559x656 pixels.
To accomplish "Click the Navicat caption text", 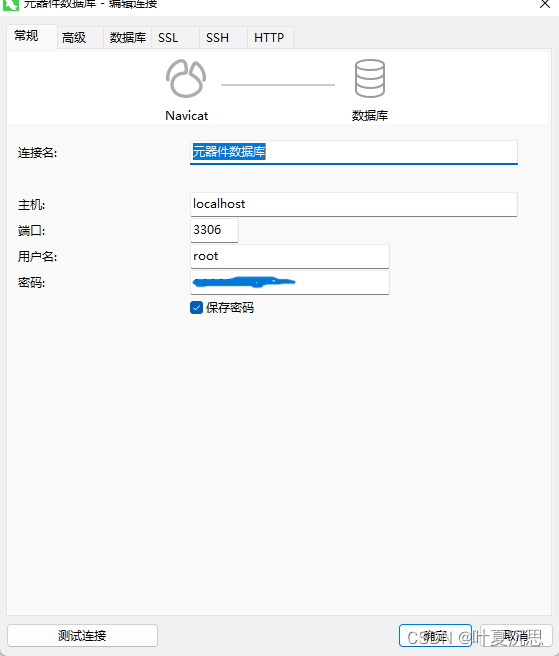I will [187, 115].
